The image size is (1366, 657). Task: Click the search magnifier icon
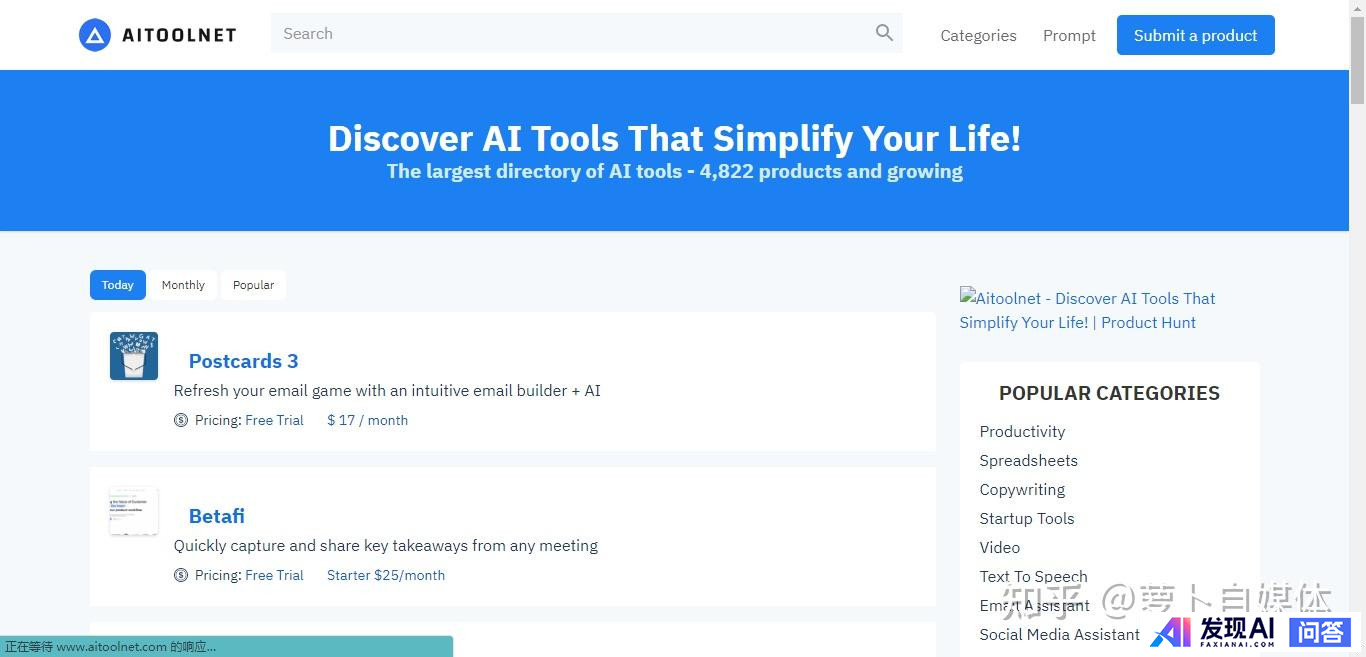click(884, 33)
